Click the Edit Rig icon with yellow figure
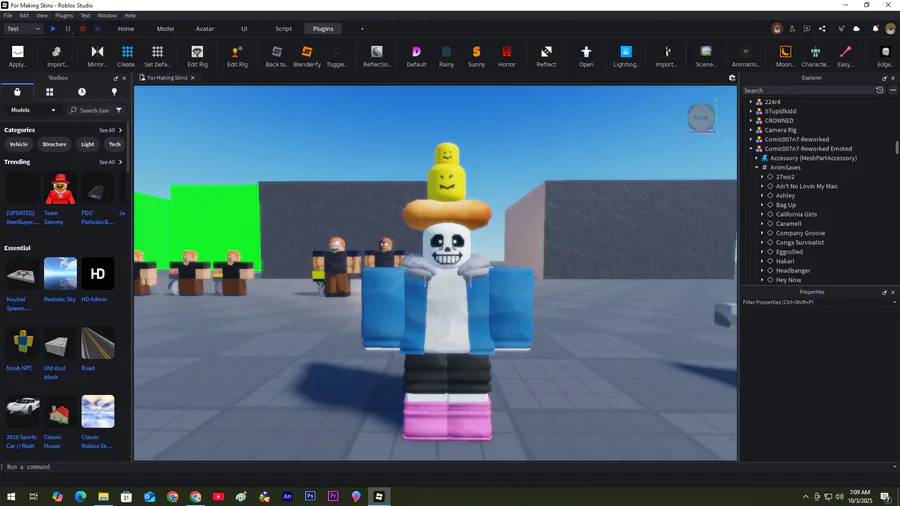 (237, 52)
